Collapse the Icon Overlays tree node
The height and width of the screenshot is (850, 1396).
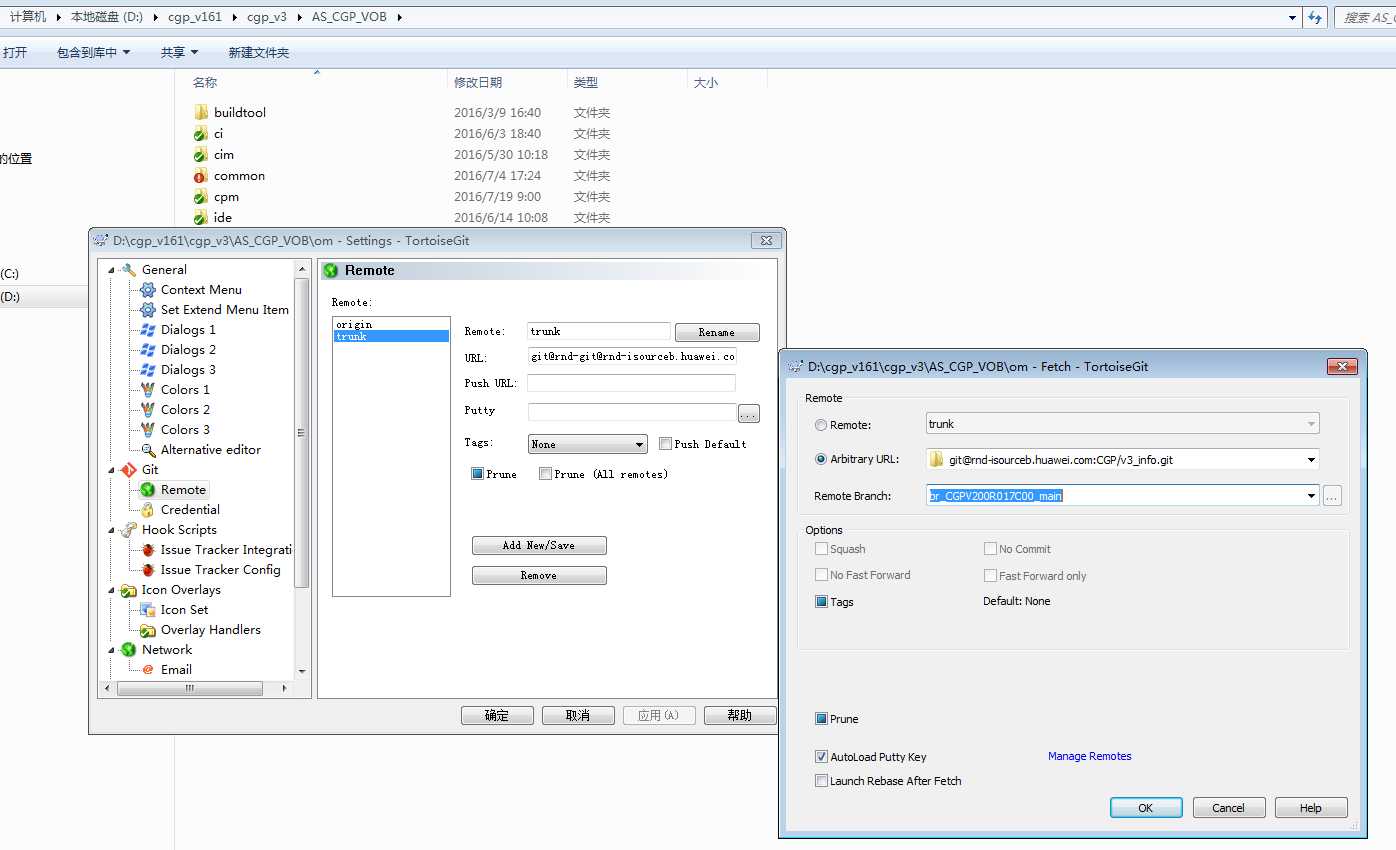pyautogui.click(x=113, y=590)
